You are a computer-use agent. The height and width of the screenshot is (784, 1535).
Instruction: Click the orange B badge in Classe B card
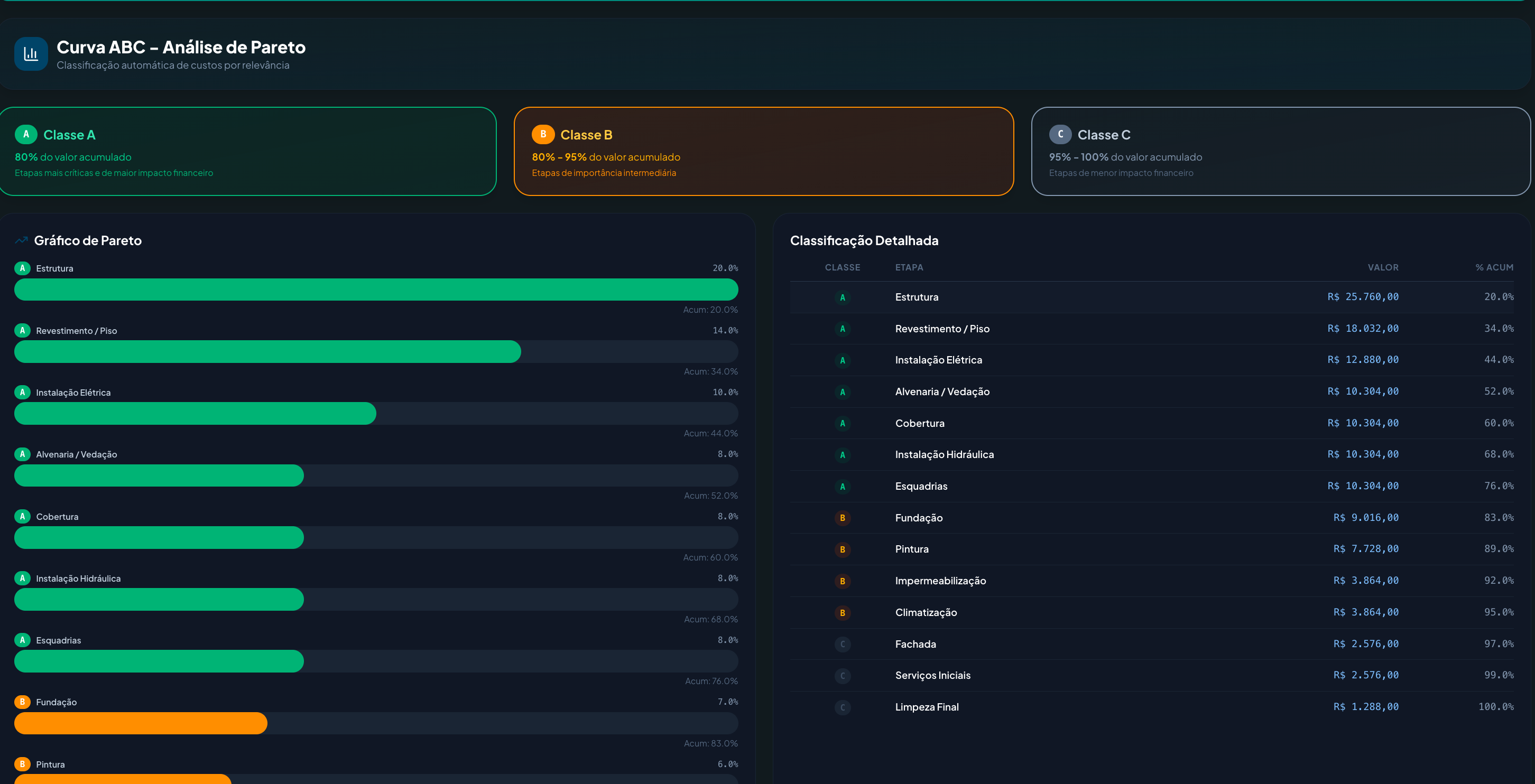point(543,135)
